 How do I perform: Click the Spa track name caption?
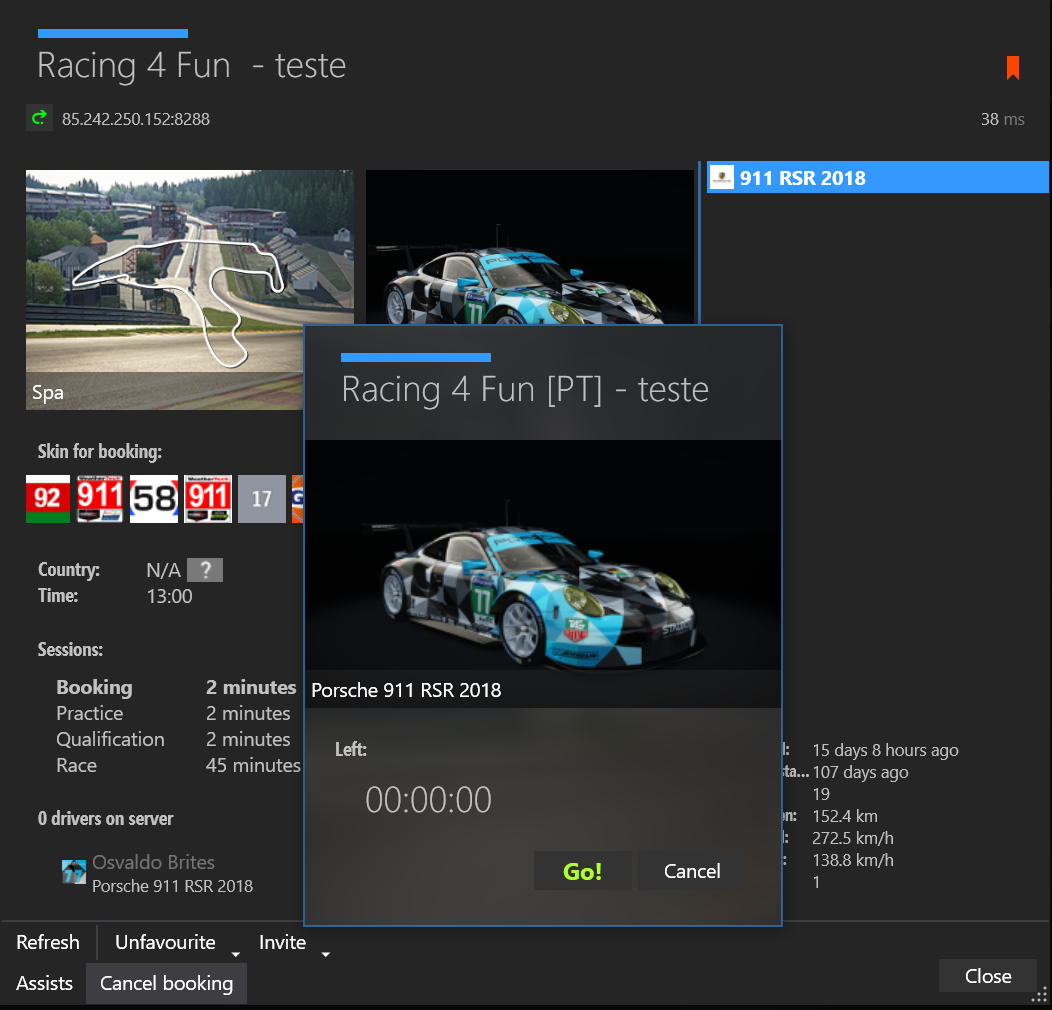click(x=48, y=392)
